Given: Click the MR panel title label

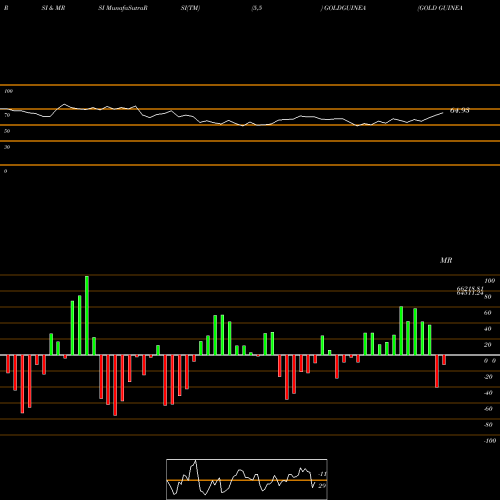Looking at the screenshot, I should click(446, 260).
